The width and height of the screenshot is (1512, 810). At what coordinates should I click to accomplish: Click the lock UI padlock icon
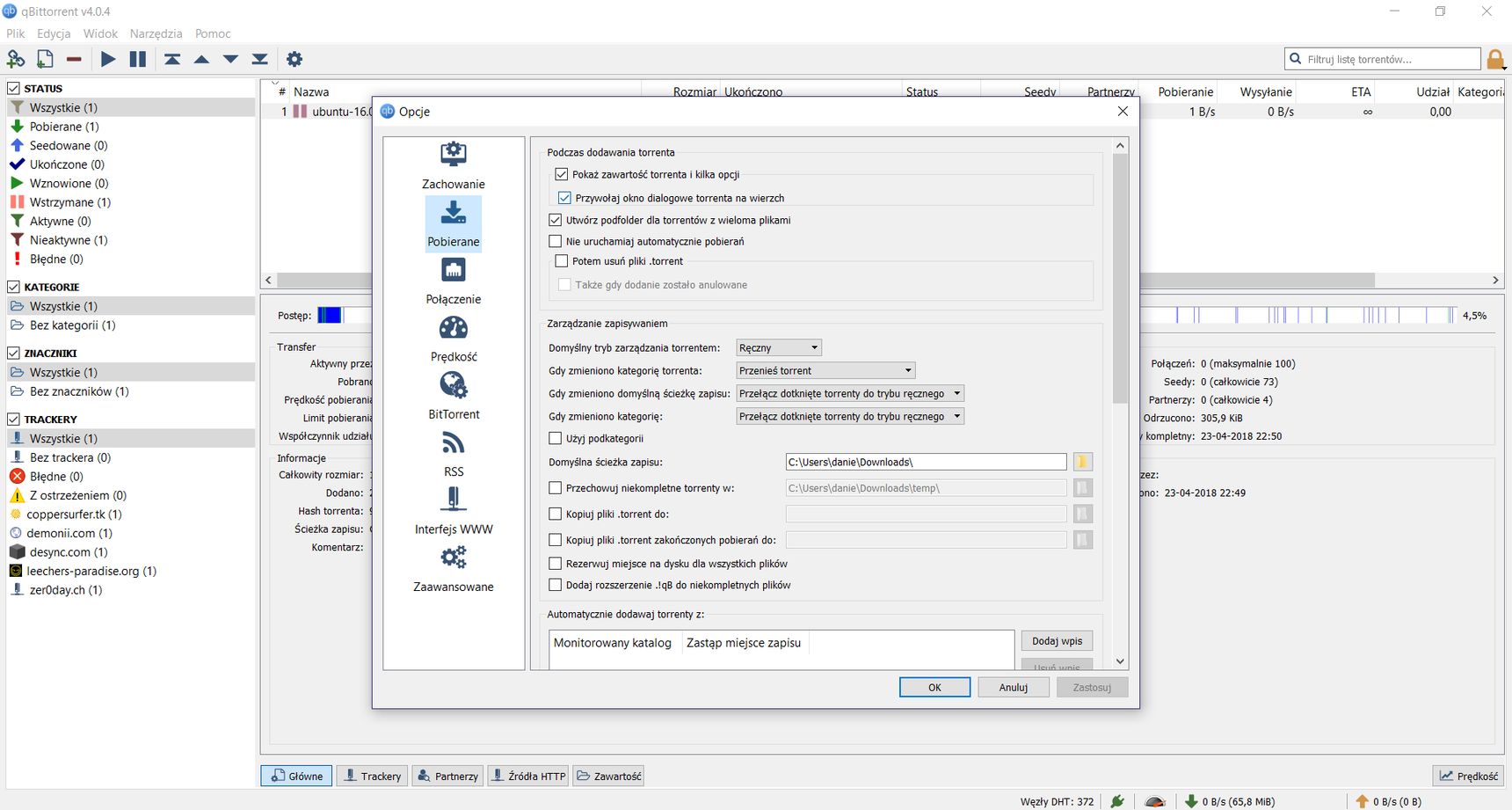click(1494, 60)
